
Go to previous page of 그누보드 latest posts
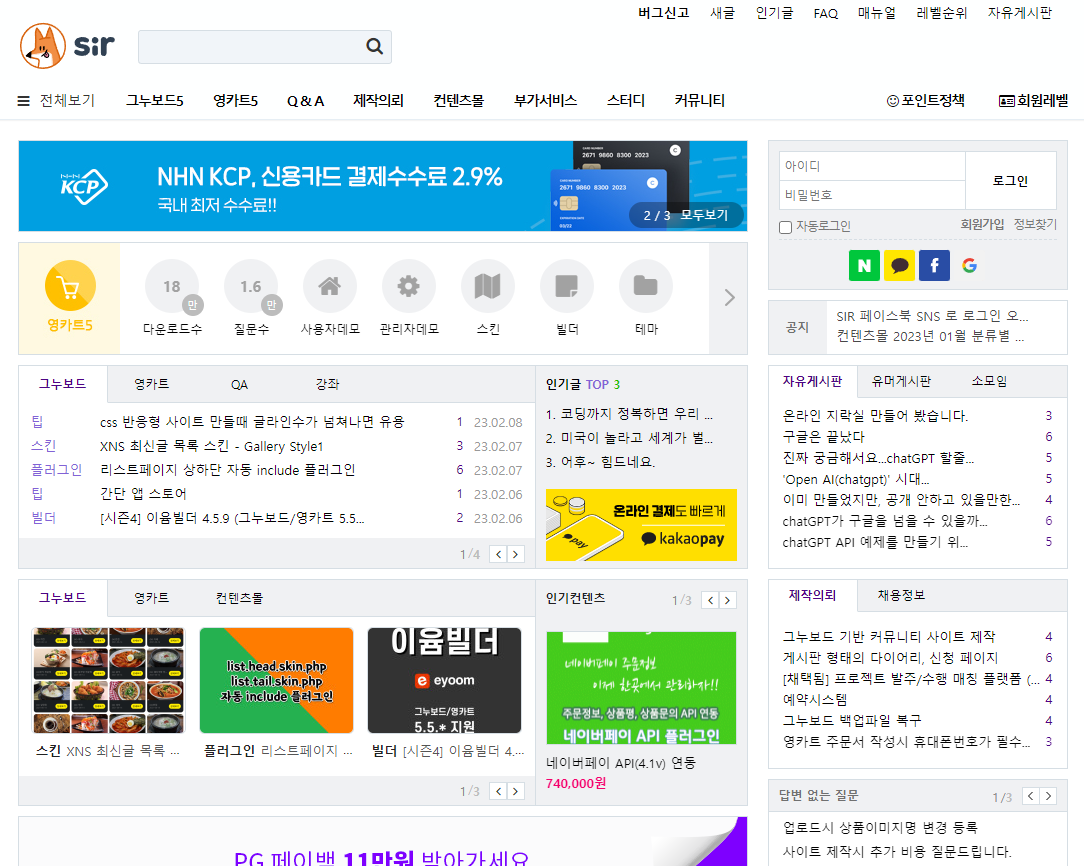pyautogui.click(x=498, y=554)
